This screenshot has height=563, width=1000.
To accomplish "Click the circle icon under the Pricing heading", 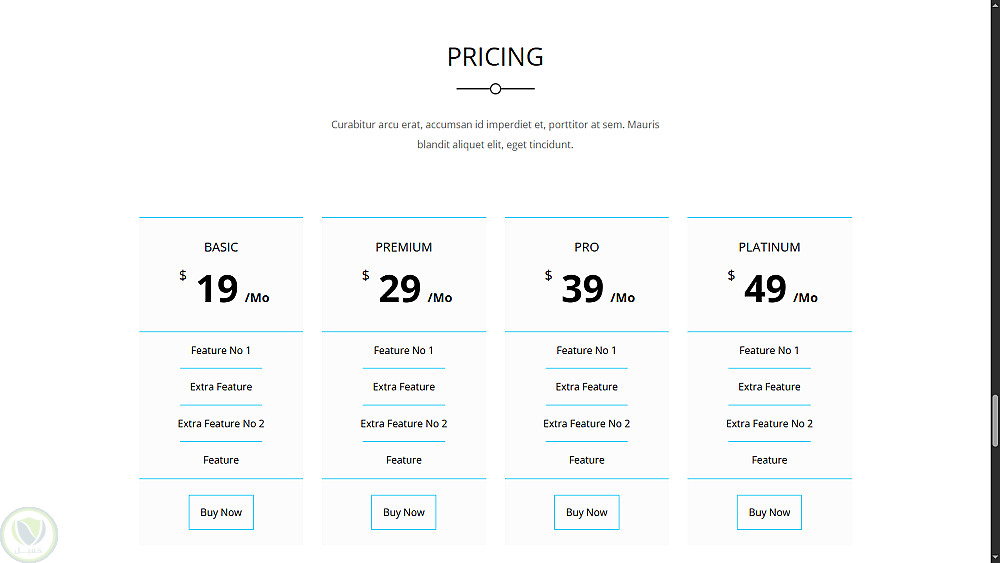I will click(x=495, y=89).
